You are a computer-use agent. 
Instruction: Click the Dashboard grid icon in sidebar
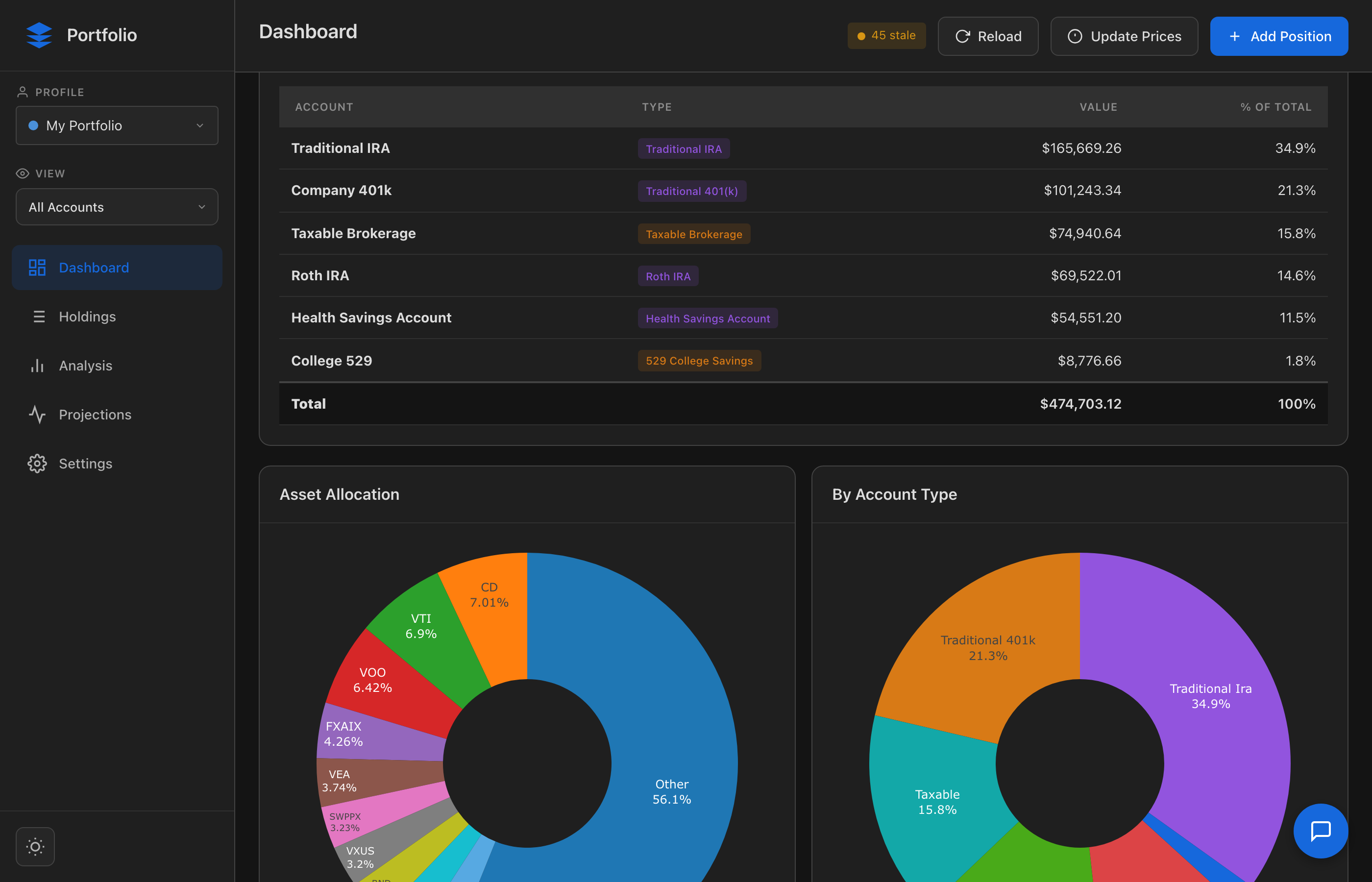pos(37,268)
